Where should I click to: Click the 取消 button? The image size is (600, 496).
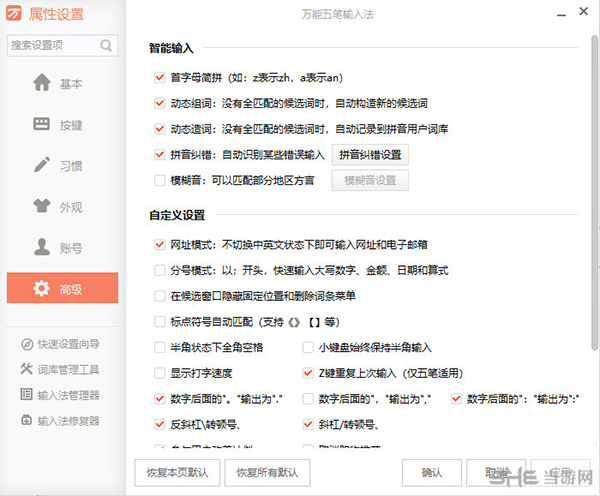coord(496,473)
